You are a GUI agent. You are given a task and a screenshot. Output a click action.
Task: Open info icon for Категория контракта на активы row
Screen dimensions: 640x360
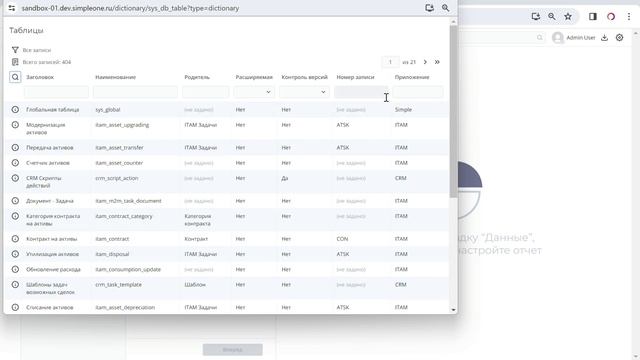(x=15, y=216)
